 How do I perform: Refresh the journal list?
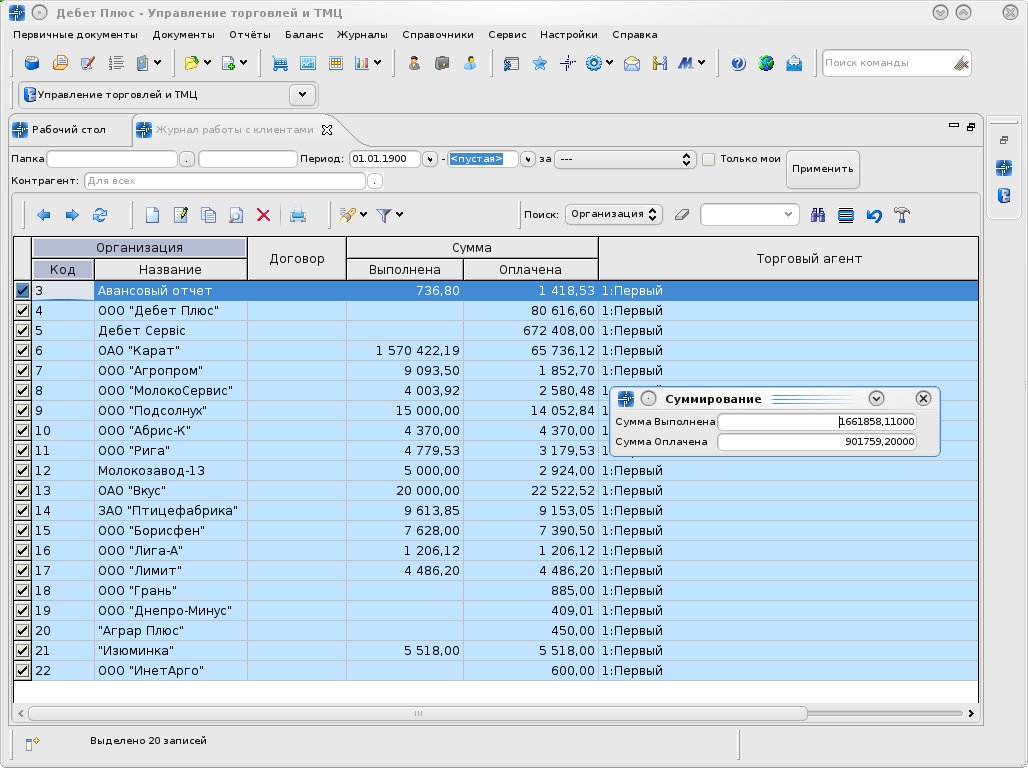point(100,215)
